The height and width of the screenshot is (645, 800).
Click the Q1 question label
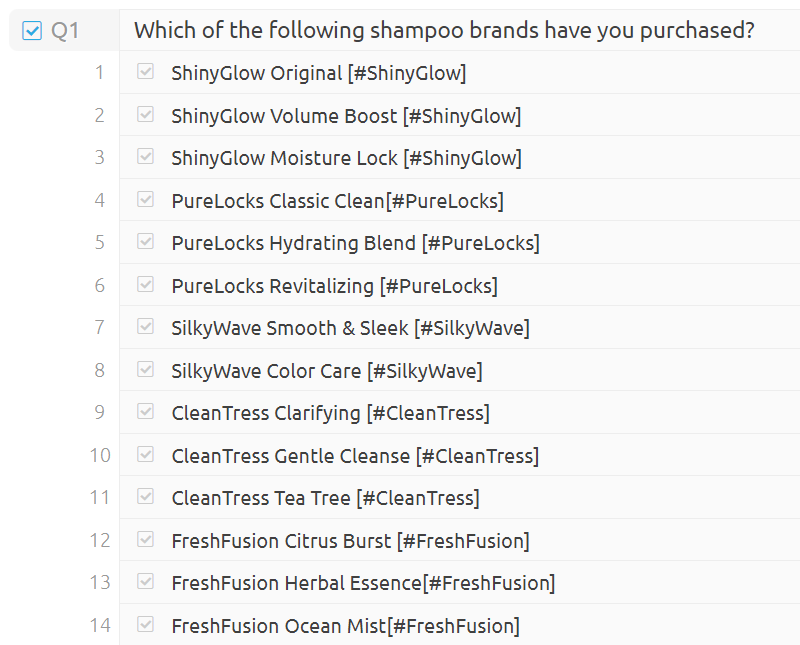(65, 31)
